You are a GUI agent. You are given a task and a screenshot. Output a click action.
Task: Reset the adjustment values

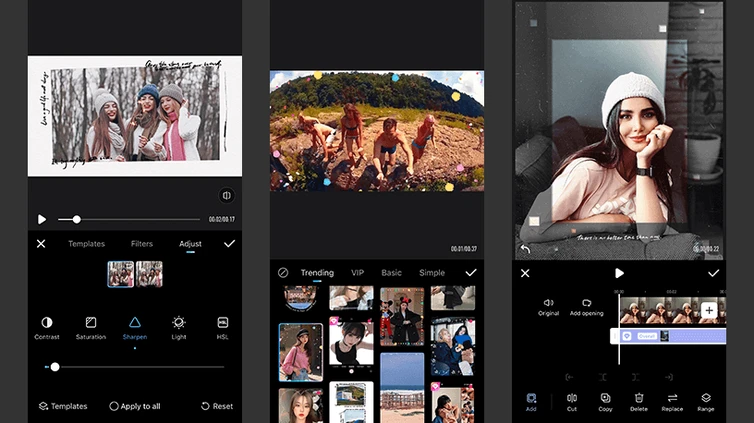(217, 406)
